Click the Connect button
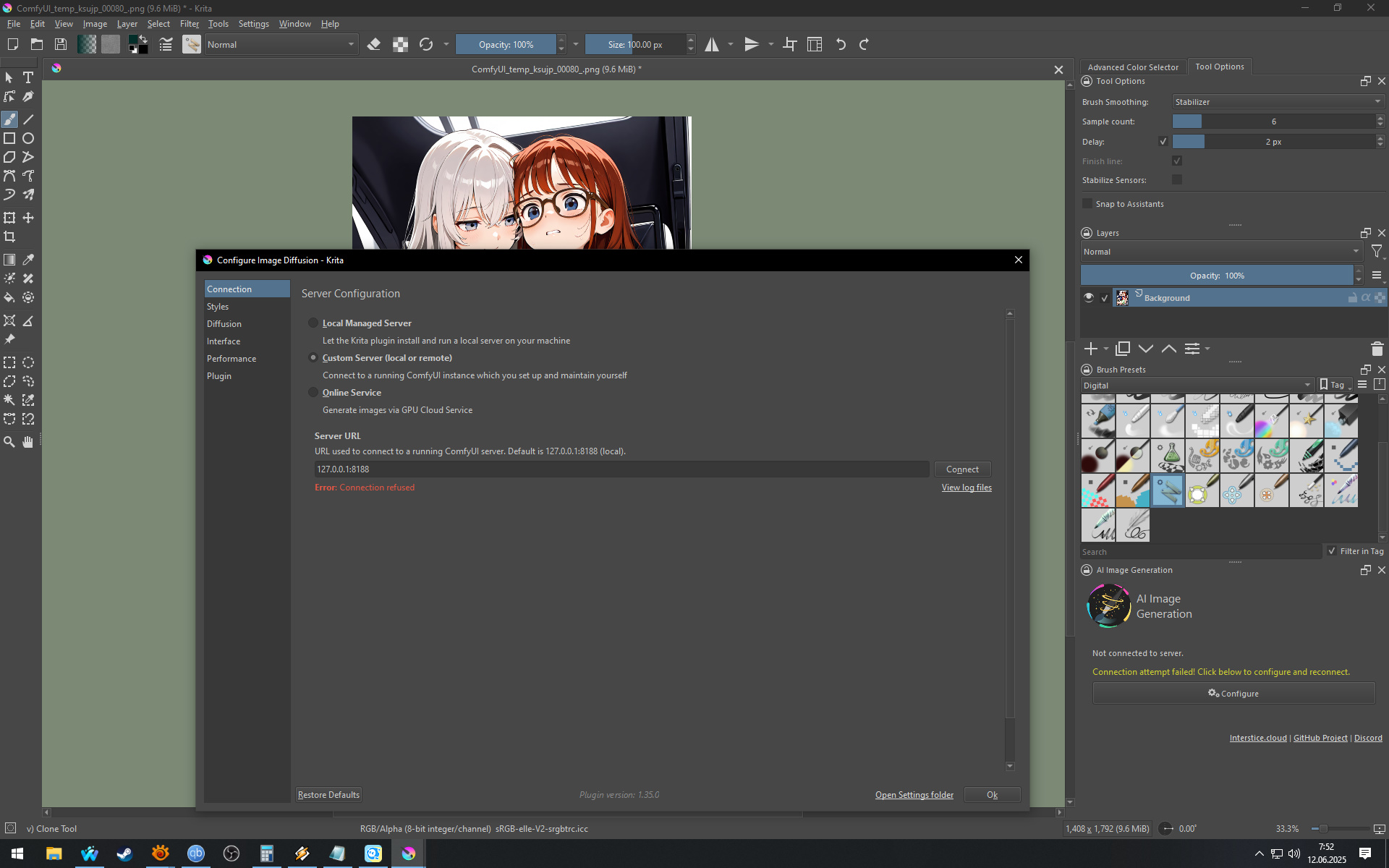The height and width of the screenshot is (868, 1389). [962, 469]
